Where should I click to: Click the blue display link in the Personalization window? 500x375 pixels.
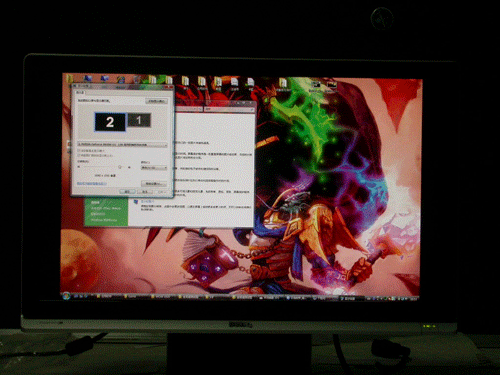(147, 201)
